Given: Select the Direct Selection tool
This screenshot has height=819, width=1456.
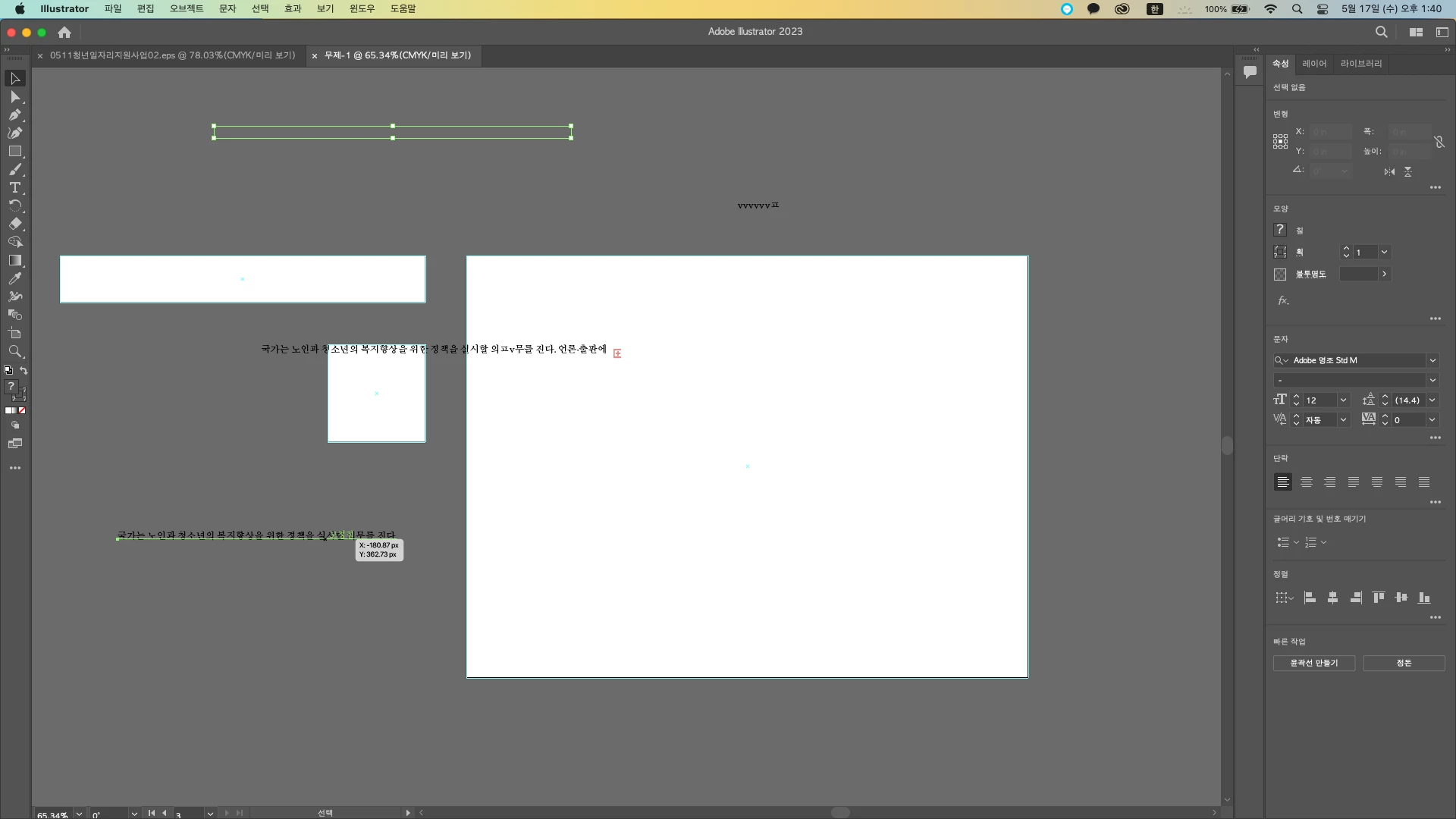Looking at the screenshot, I should pyautogui.click(x=14, y=97).
